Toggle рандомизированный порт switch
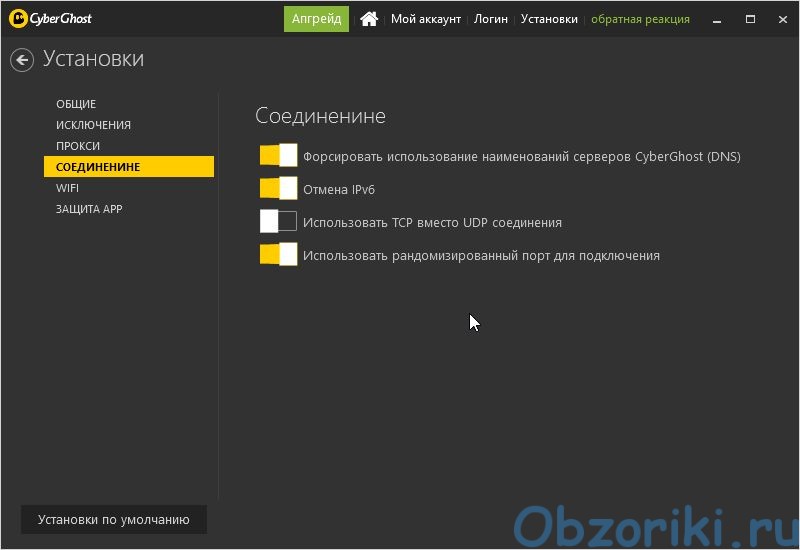 point(279,254)
